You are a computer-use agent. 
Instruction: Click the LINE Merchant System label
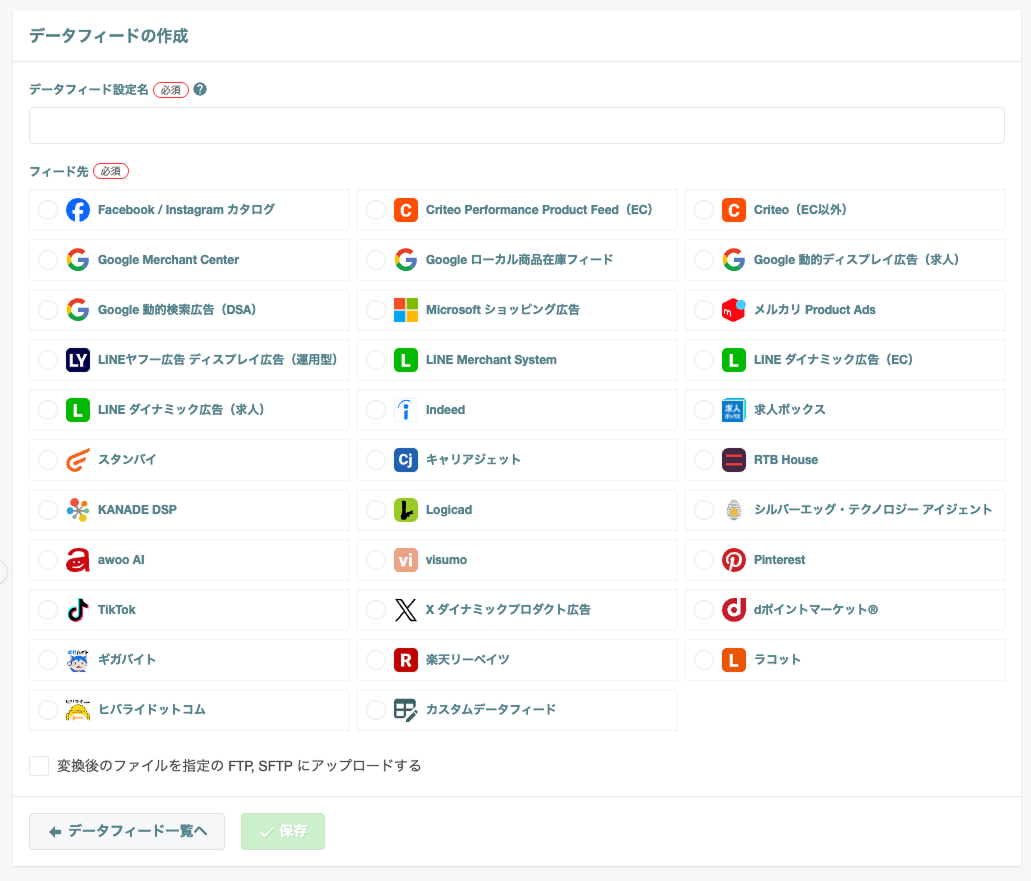[x=491, y=360]
